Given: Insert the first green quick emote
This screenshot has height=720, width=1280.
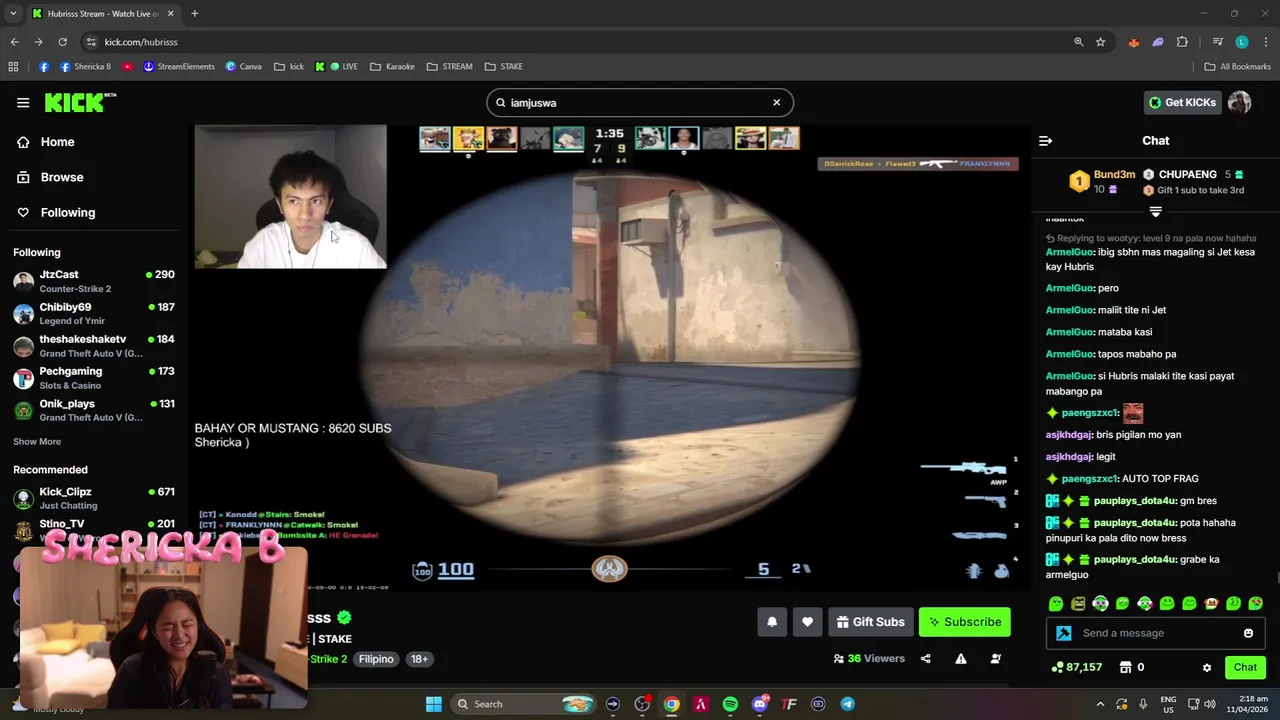Looking at the screenshot, I should (1056, 604).
